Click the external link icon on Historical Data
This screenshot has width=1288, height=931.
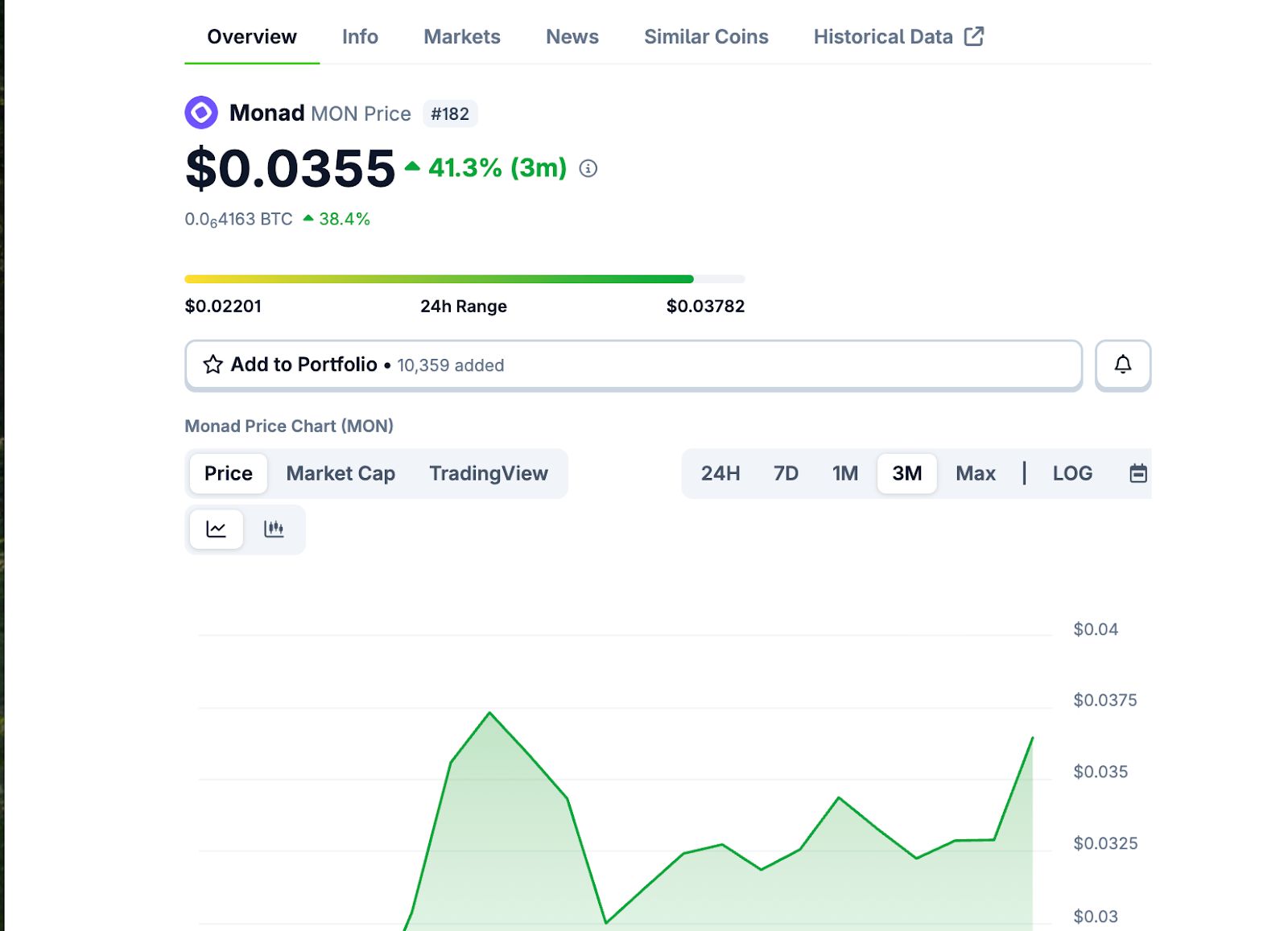[974, 36]
